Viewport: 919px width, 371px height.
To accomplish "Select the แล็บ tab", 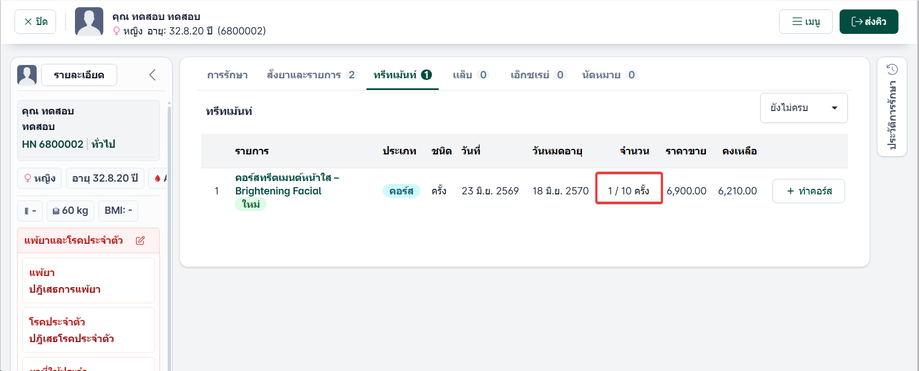I will click(471, 75).
